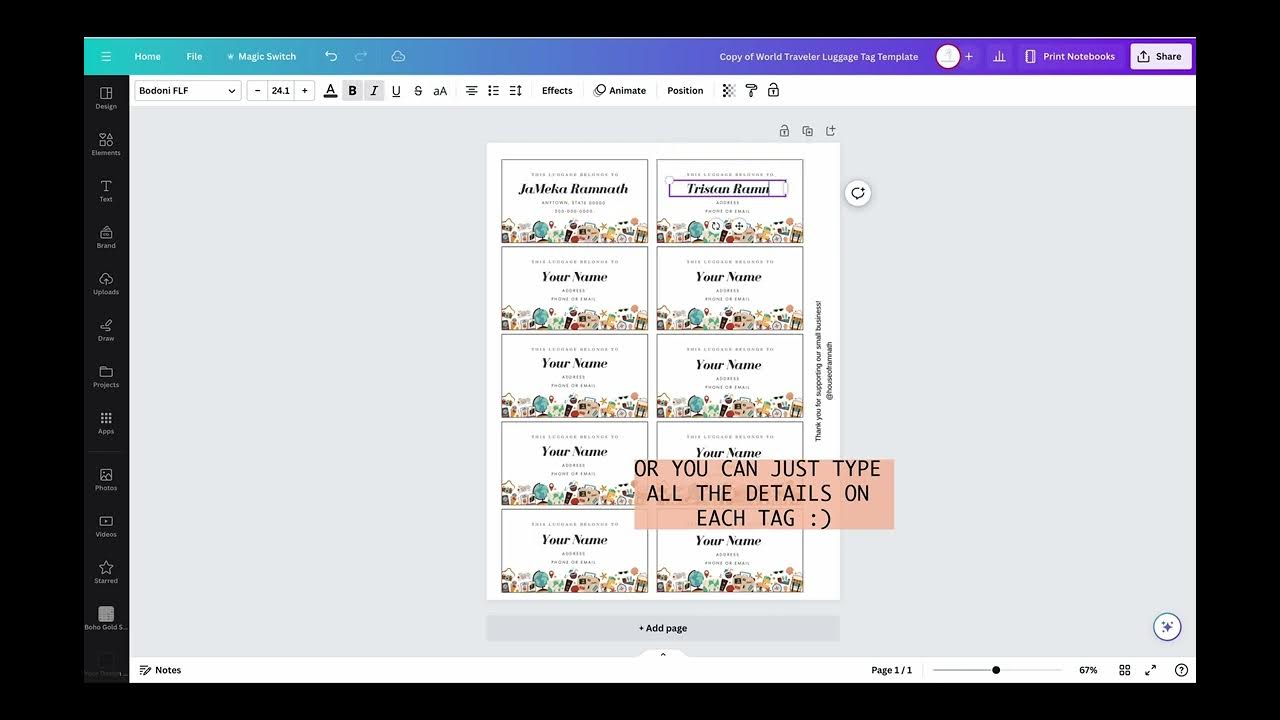Open the Starred sidebar panel
Viewport: 1280px width, 720px height.
click(106, 572)
